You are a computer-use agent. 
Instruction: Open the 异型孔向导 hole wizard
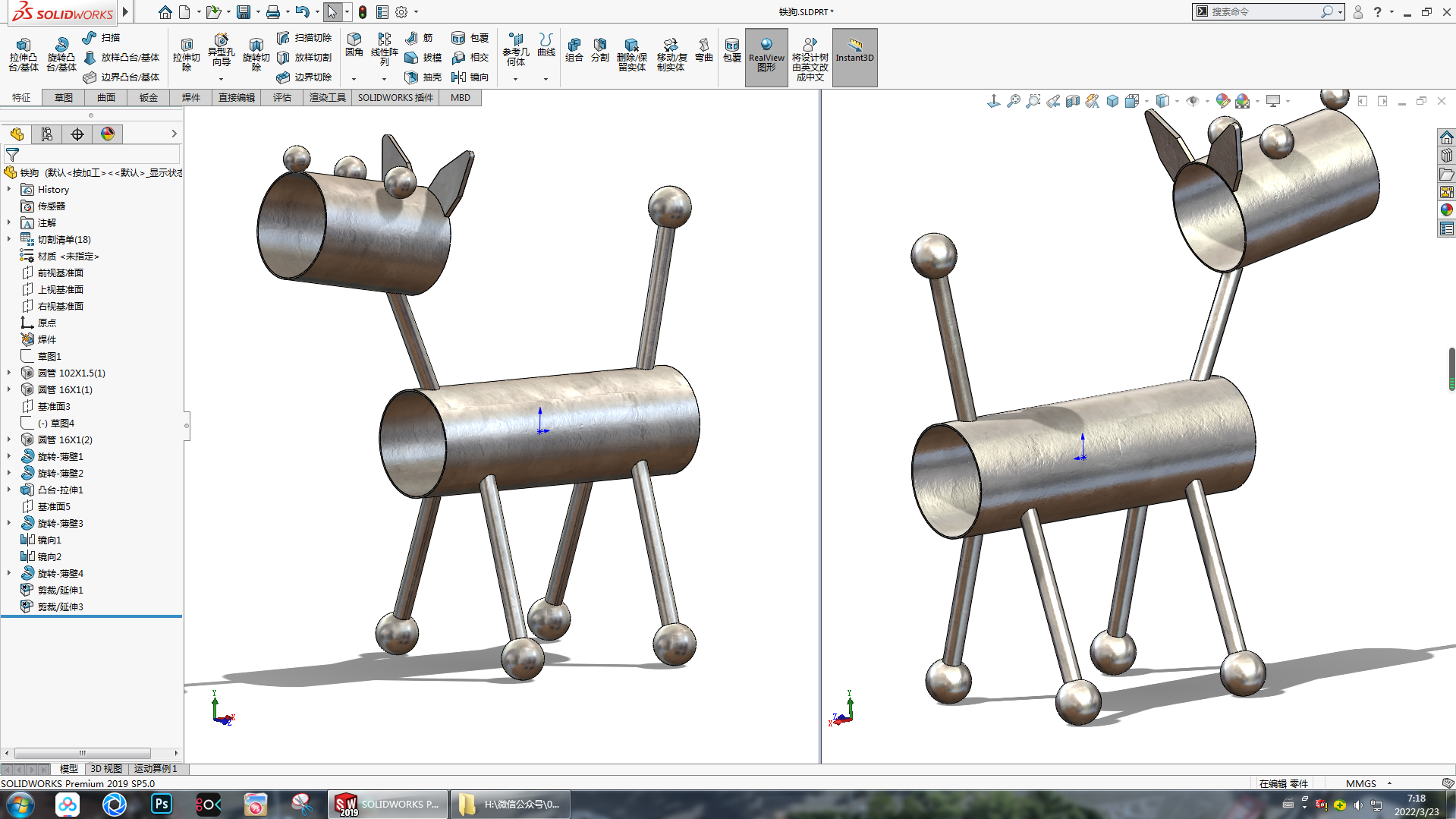click(221, 50)
